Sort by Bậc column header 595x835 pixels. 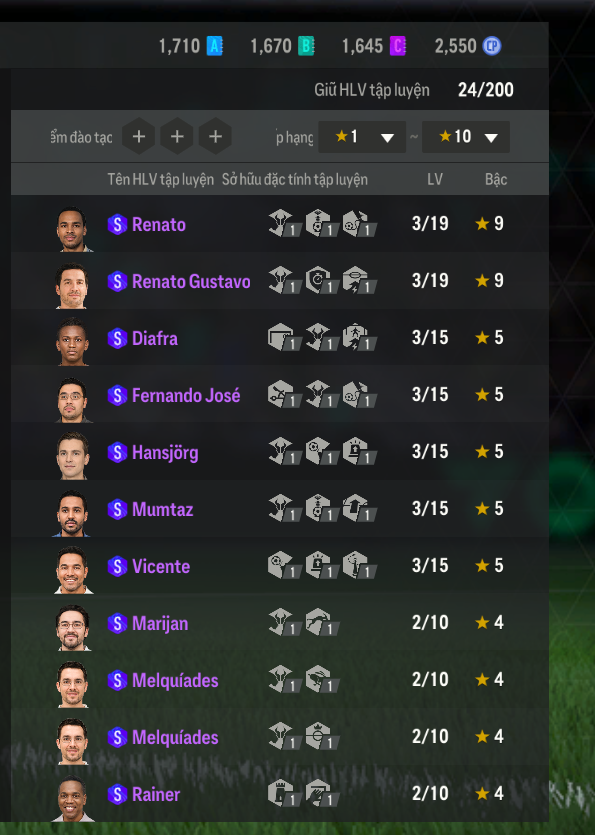496,179
